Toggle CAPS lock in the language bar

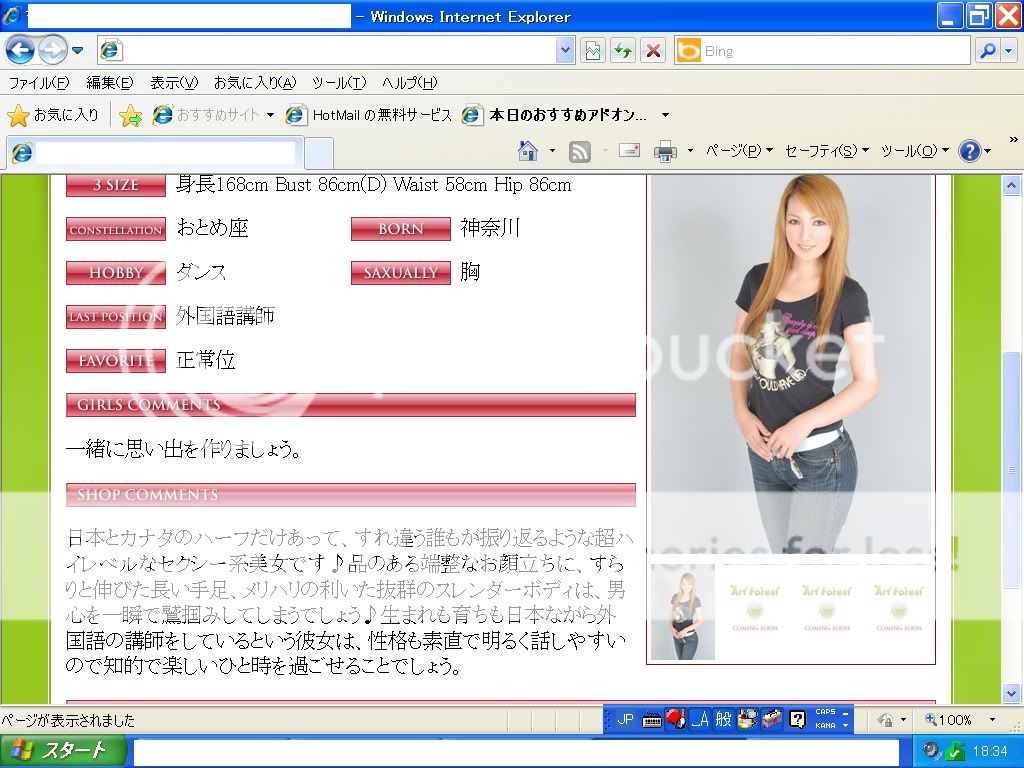point(826,712)
